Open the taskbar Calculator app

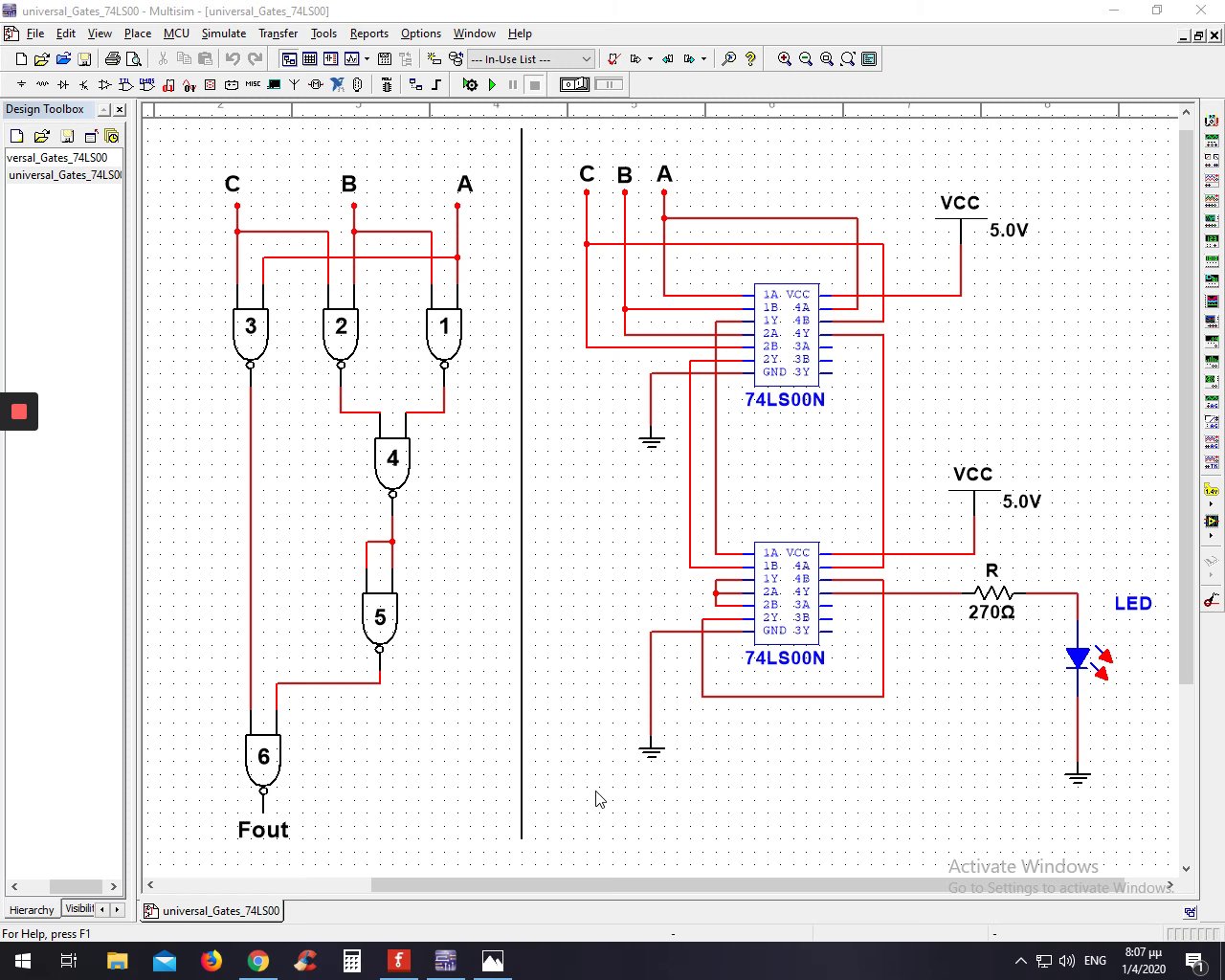(x=352, y=961)
